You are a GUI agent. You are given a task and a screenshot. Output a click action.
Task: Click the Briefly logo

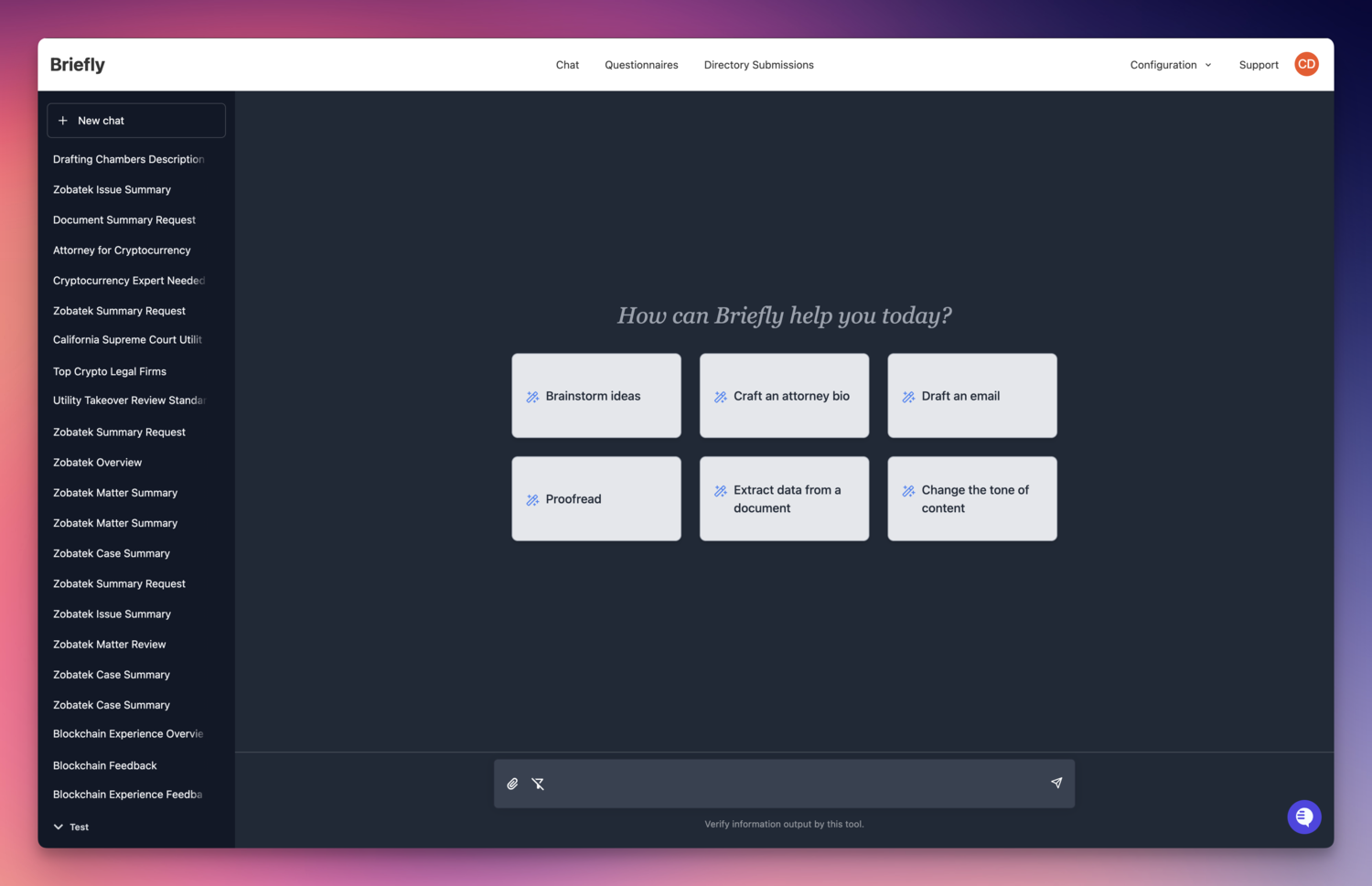coord(78,65)
